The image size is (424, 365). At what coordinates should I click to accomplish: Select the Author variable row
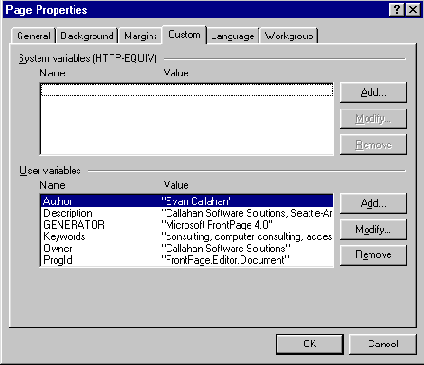point(187,201)
